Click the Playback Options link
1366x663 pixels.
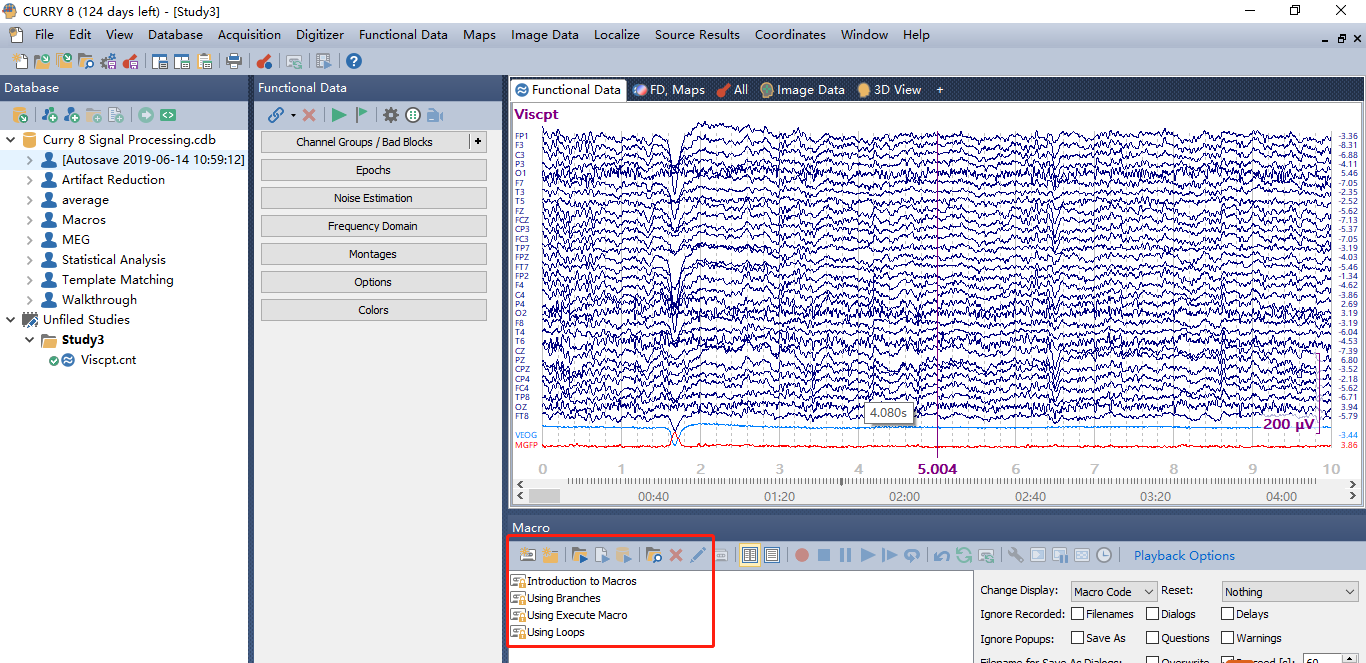coord(1184,556)
